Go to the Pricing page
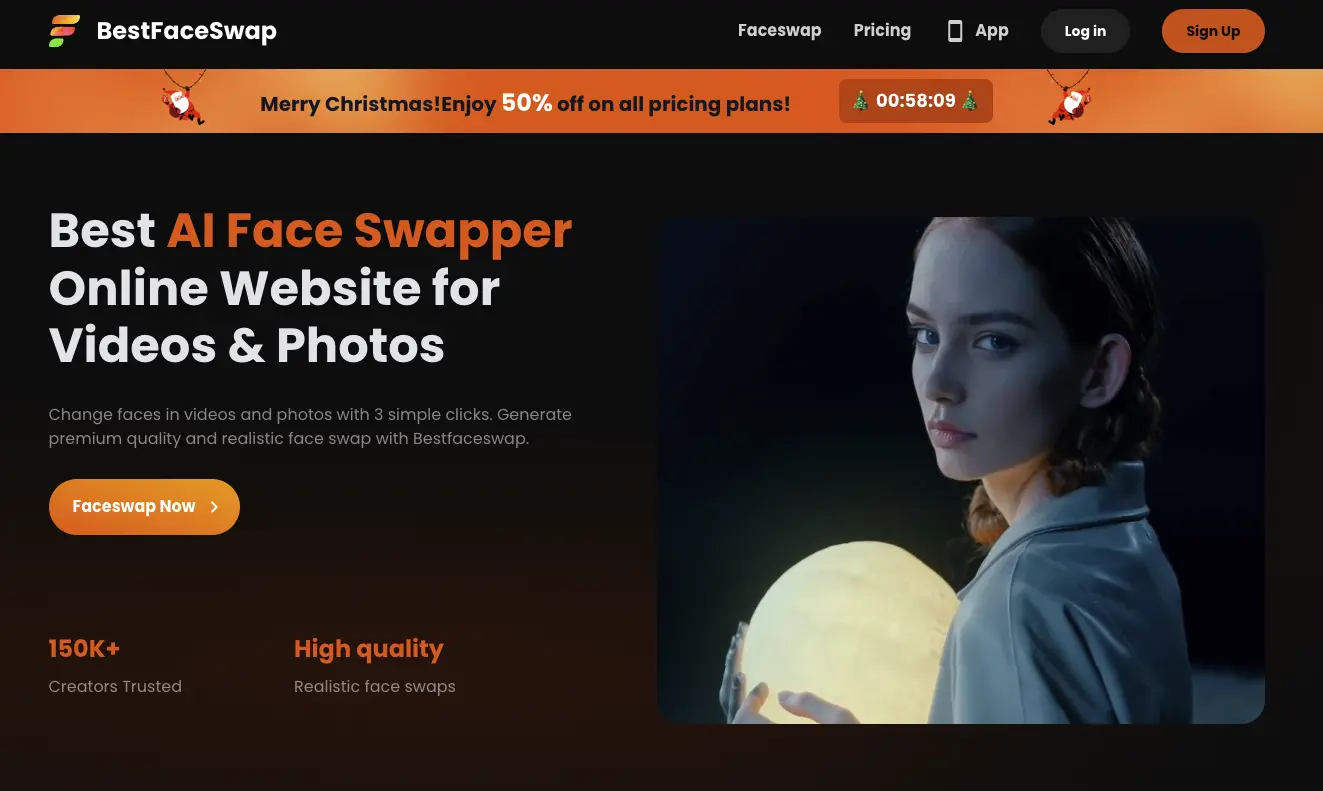The width and height of the screenshot is (1323, 791). pyautogui.click(x=882, y=30)
